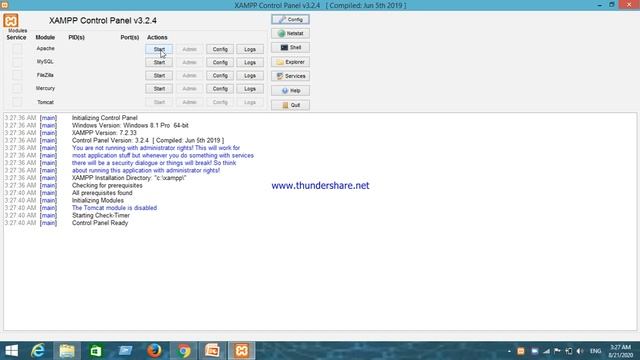The height and width of the screenshot is (360, 640).
Task: Start the Mercury module
Action: point(159,89)
